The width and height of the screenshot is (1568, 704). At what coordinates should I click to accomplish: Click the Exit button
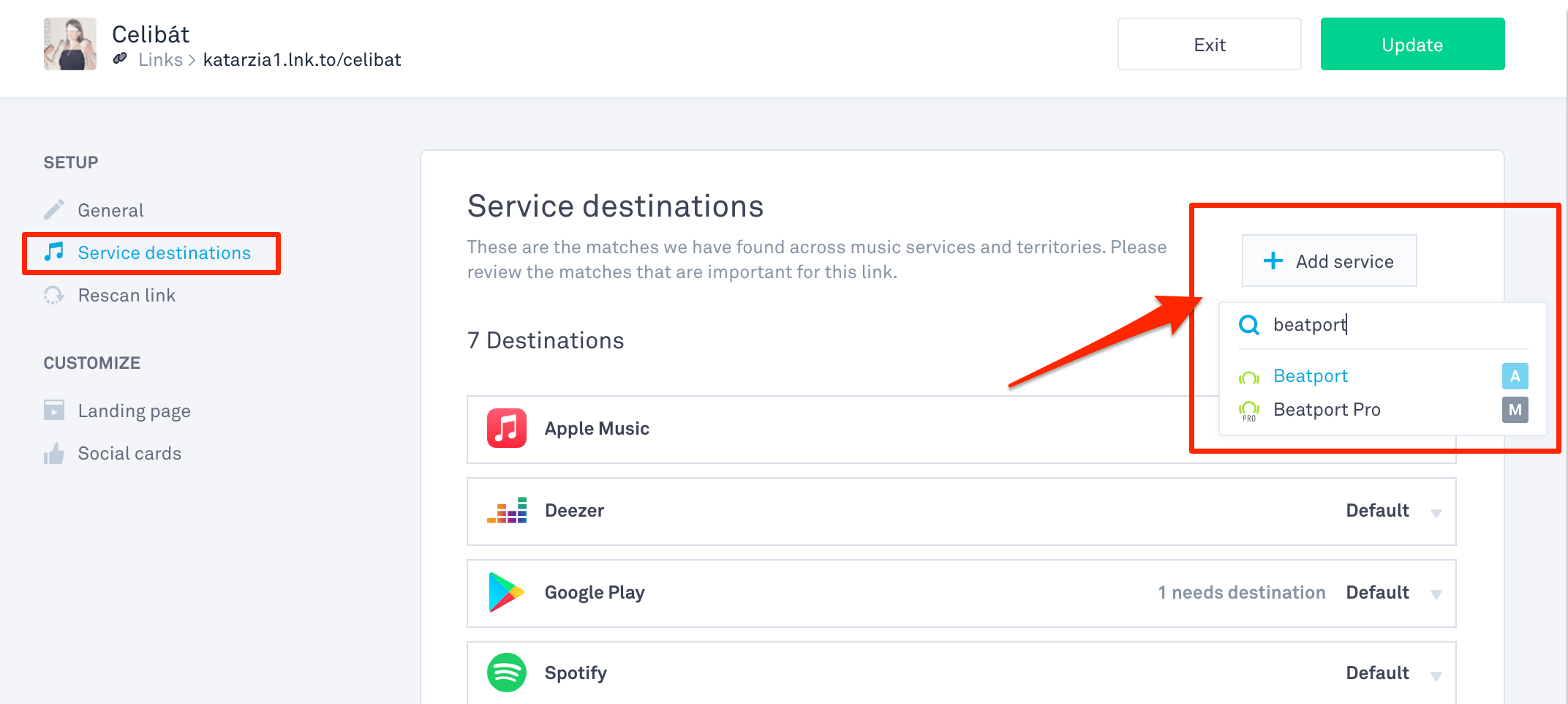pos(1209,45)
